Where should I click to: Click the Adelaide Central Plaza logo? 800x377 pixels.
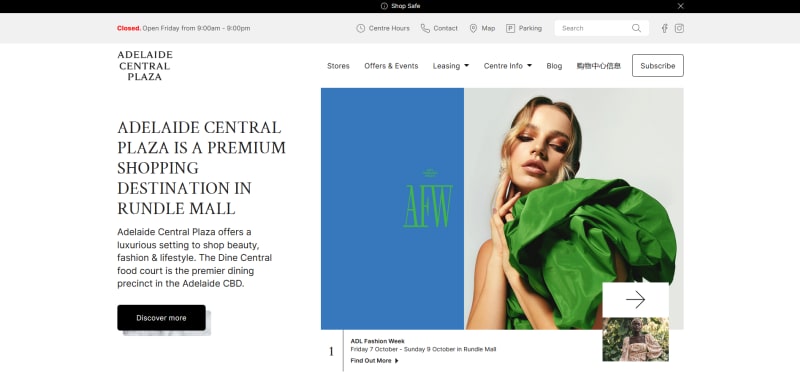145,66
